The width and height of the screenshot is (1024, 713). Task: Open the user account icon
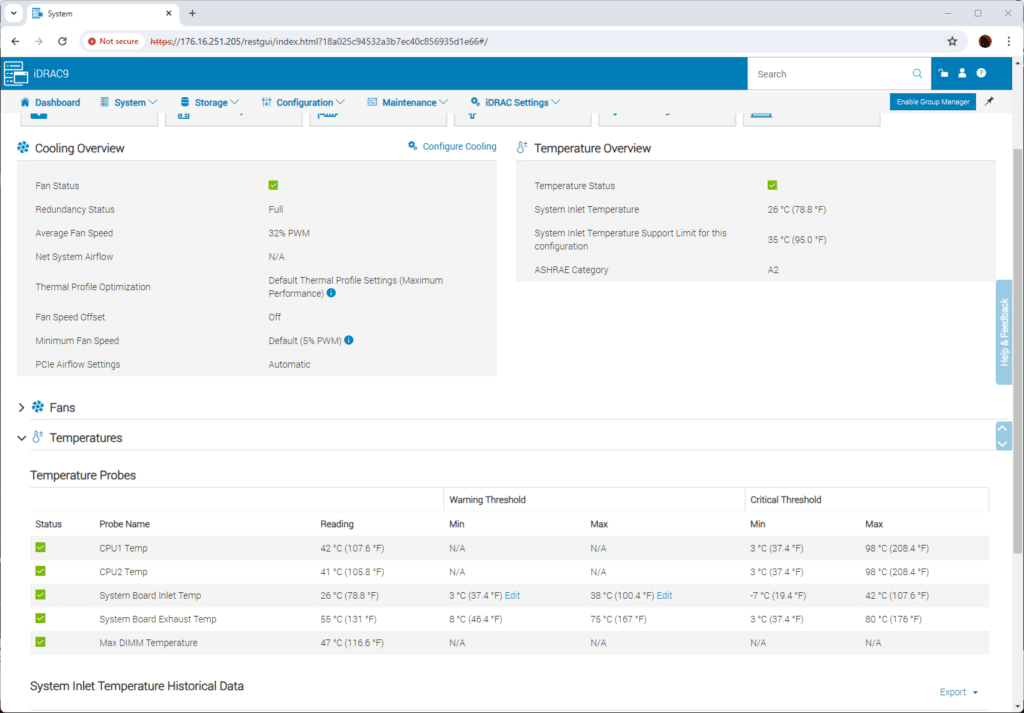tap(962, 73)
